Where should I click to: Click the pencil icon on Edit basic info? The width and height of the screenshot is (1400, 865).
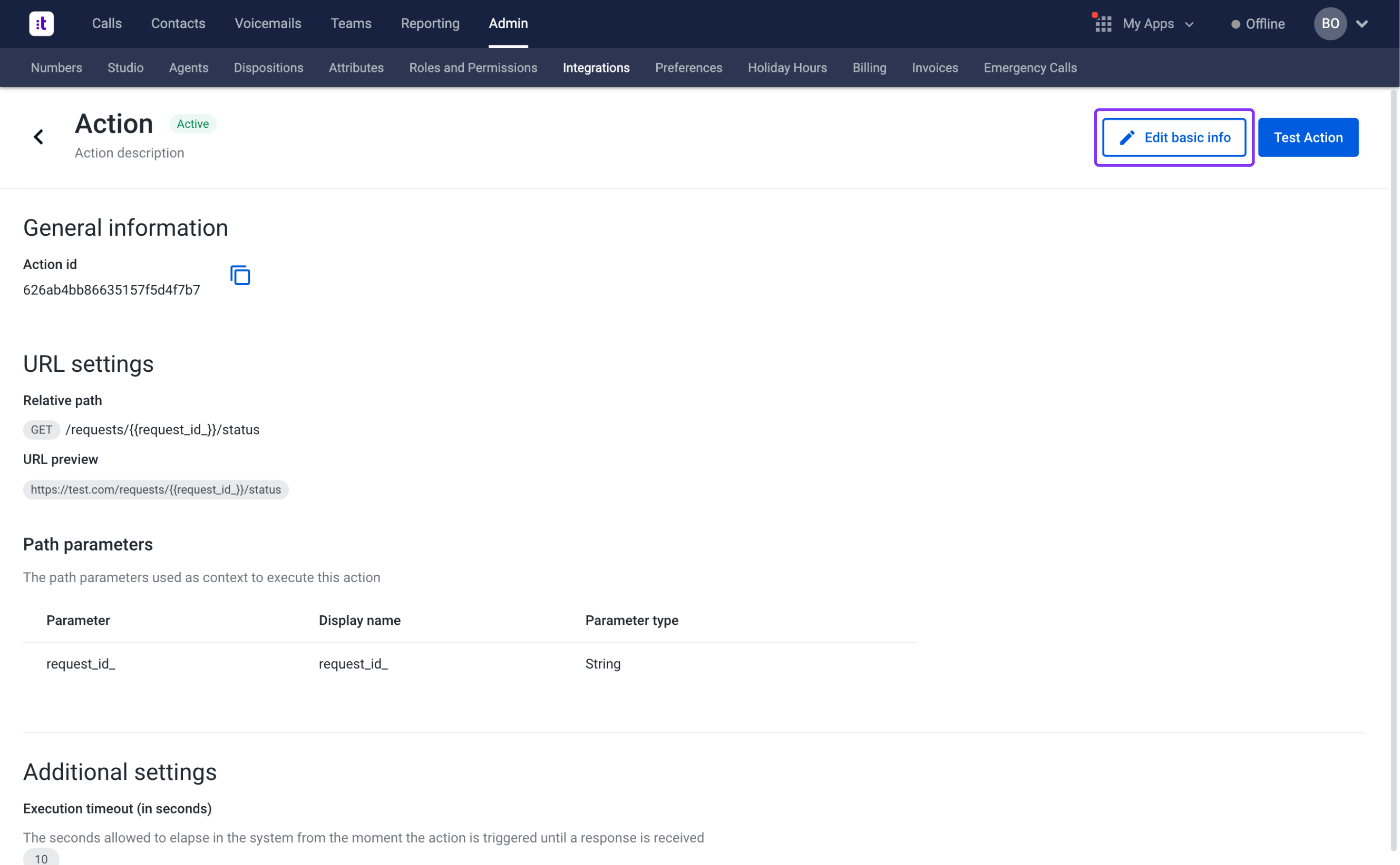tap(1126, 138)
